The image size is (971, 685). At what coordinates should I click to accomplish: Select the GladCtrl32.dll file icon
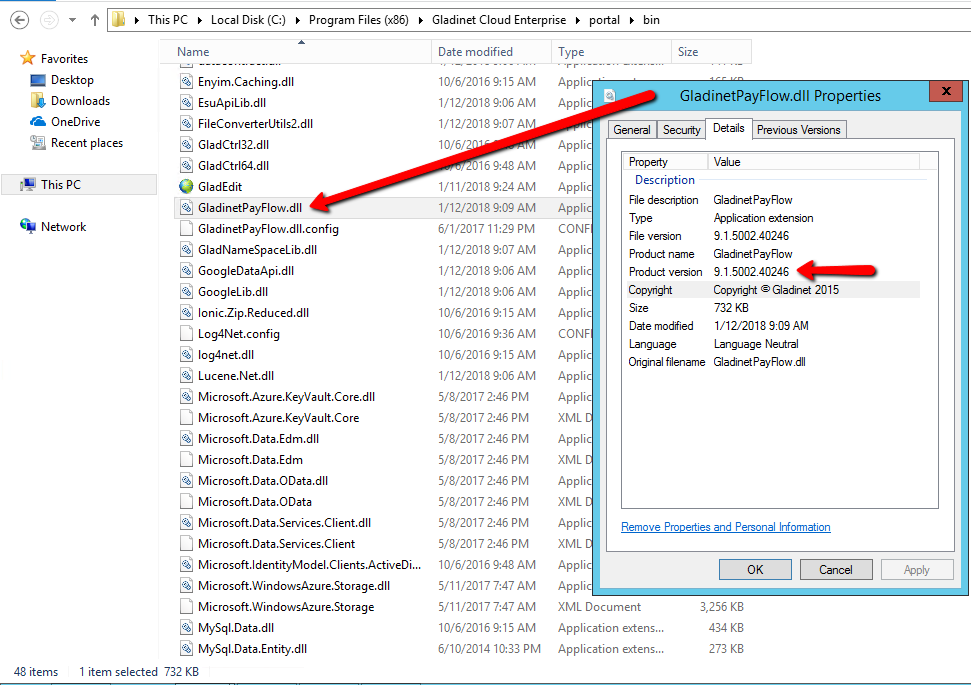tap(186, 145)
